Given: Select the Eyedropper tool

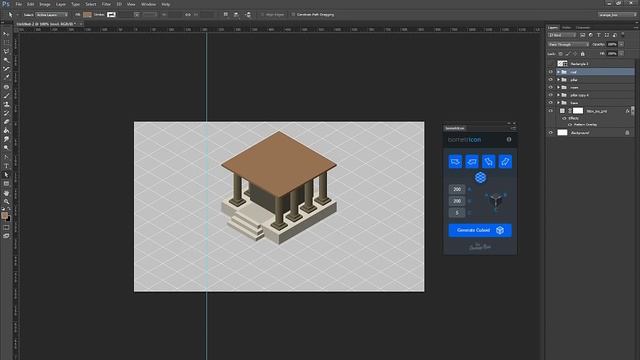Looking at the screenshot, I should click(x=6, y=78).
